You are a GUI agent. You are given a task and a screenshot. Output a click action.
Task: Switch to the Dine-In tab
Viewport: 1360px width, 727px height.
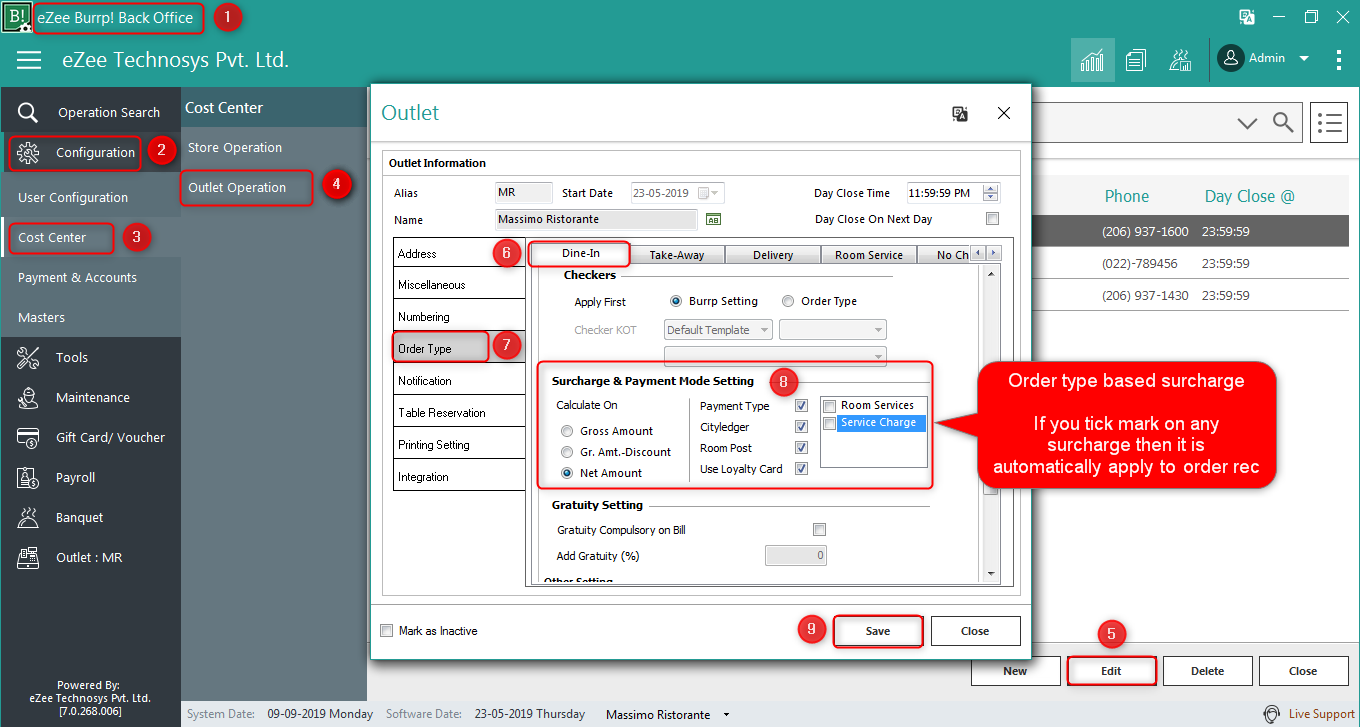[580, 253]
